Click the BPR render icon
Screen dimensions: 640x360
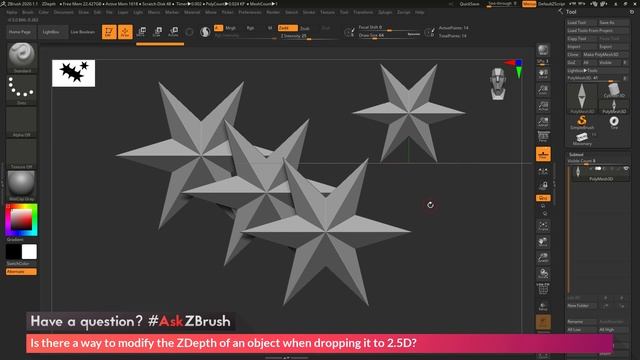[x=543, y=51]
